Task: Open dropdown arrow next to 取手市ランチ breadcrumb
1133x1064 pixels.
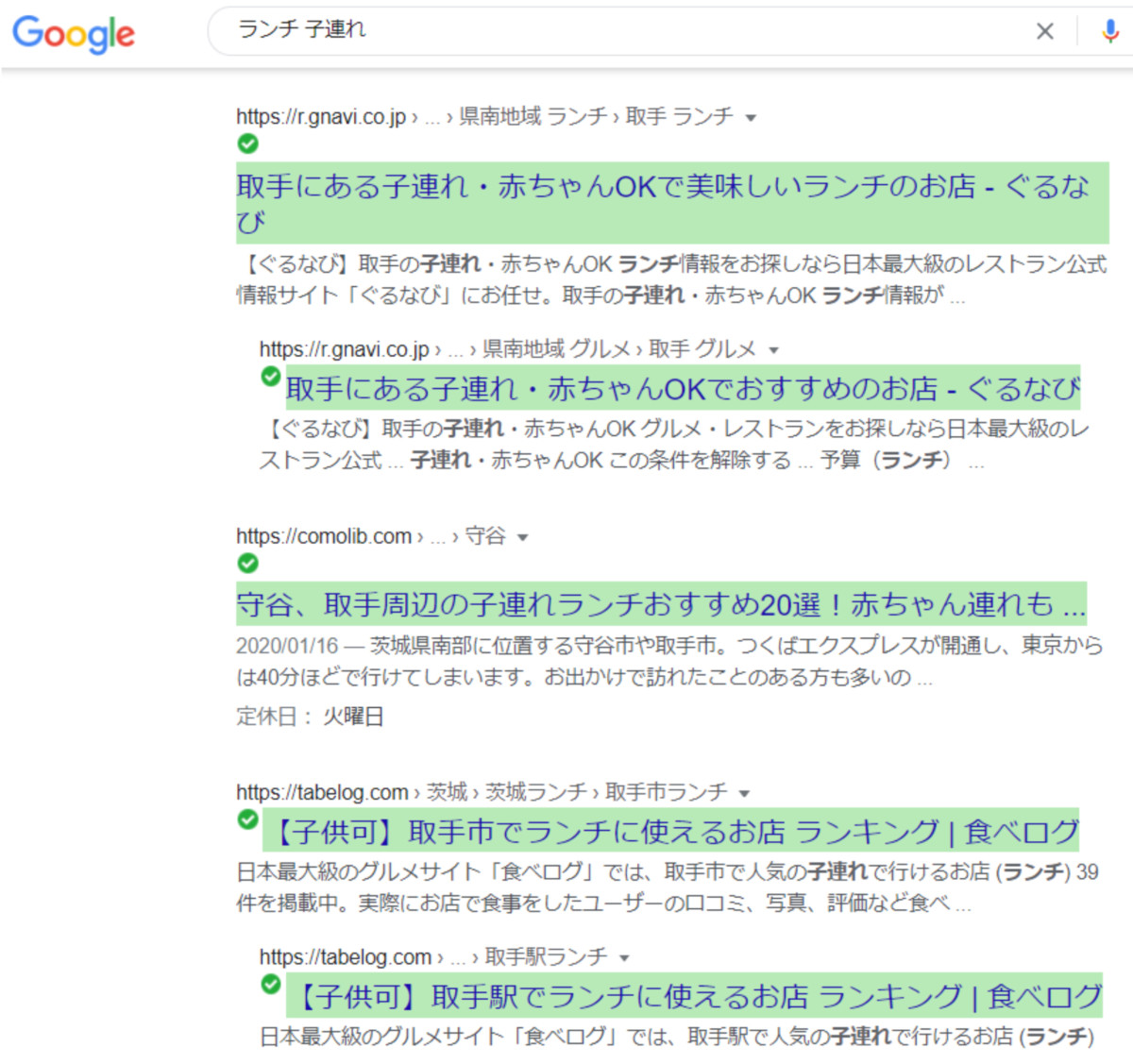Action: pyautogui.click(x=744, y=793)
